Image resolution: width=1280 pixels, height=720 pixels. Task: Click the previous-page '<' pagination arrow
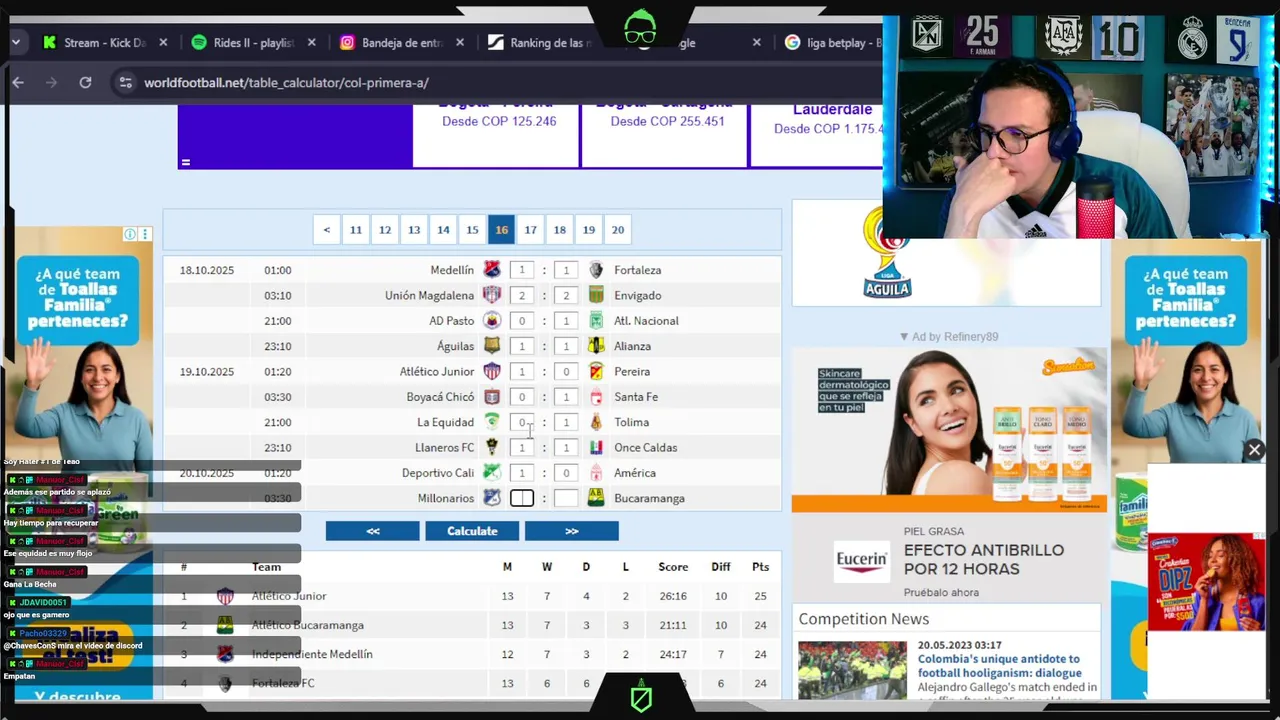tap(326, 230)
